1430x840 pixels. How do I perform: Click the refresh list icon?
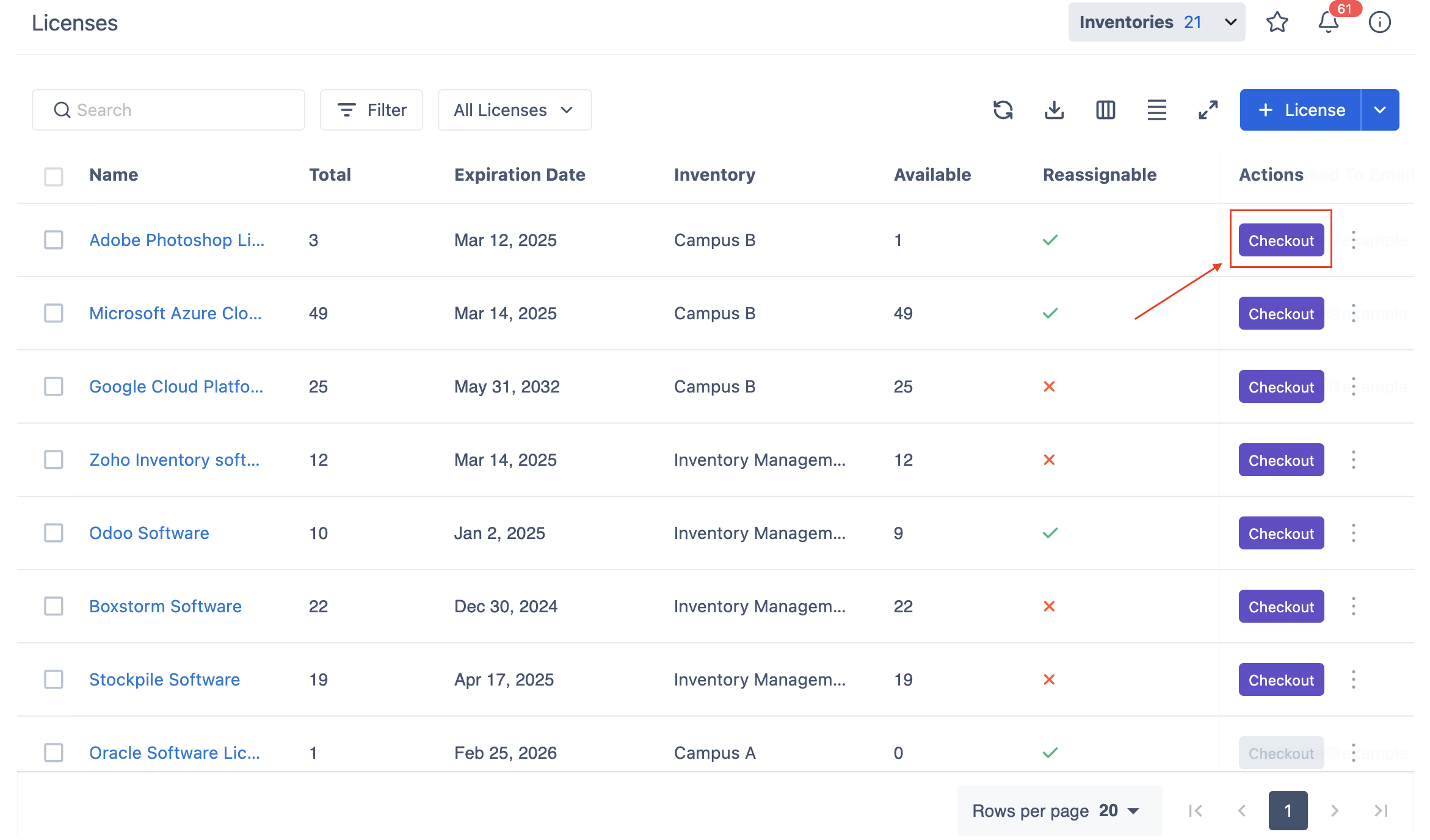(1003, 110)
